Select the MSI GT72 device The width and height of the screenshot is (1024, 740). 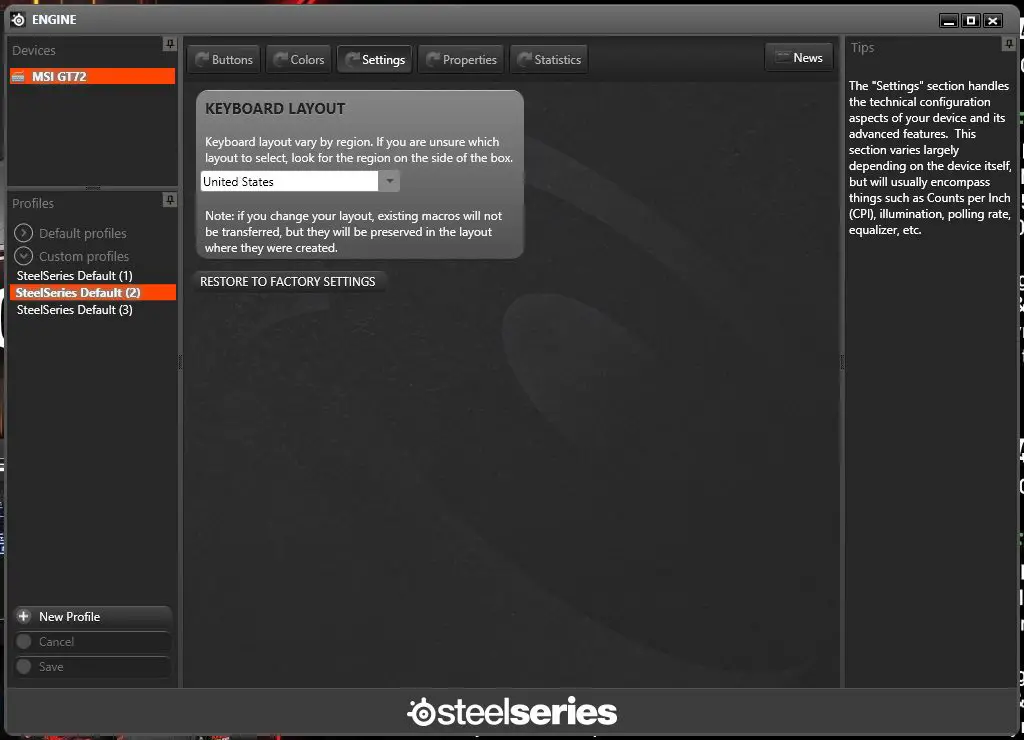[x=92, y=76]
